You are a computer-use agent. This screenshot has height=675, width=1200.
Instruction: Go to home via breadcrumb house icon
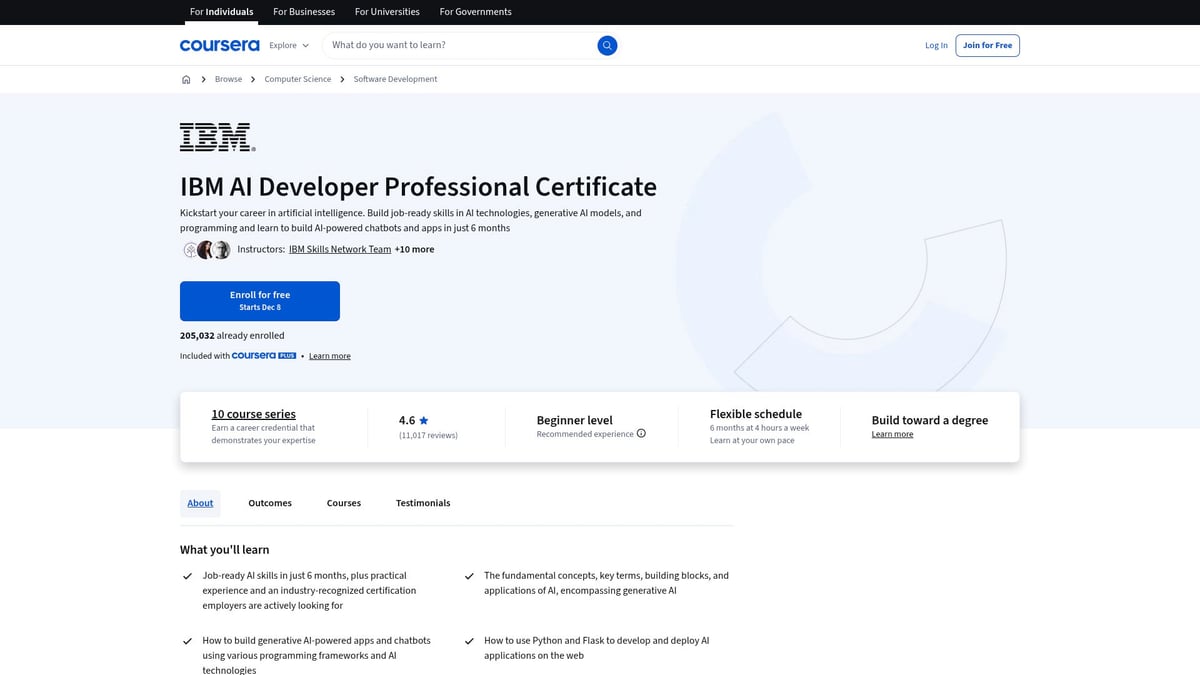(186, 79)
